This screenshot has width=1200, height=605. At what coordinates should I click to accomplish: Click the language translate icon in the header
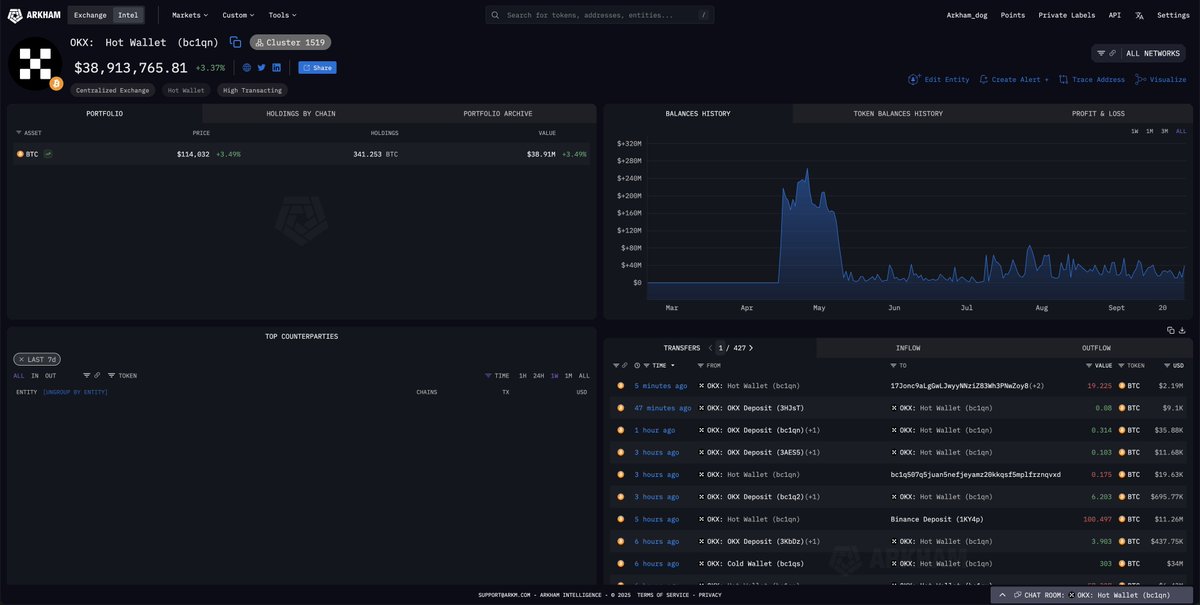(1140, 15)
